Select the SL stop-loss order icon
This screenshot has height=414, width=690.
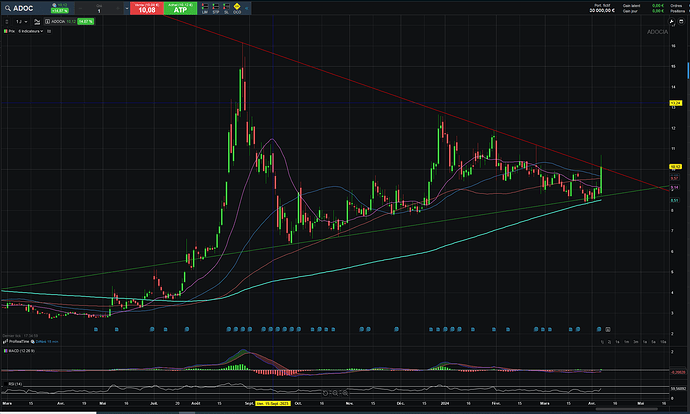pos(226,8)
